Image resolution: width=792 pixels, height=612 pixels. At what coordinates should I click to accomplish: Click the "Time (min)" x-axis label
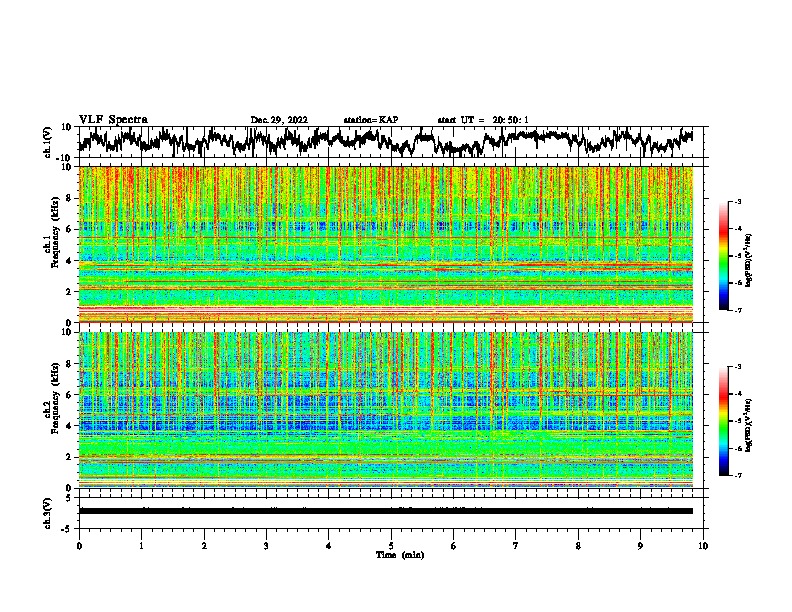pyautogui.click(x=400, y=555)
